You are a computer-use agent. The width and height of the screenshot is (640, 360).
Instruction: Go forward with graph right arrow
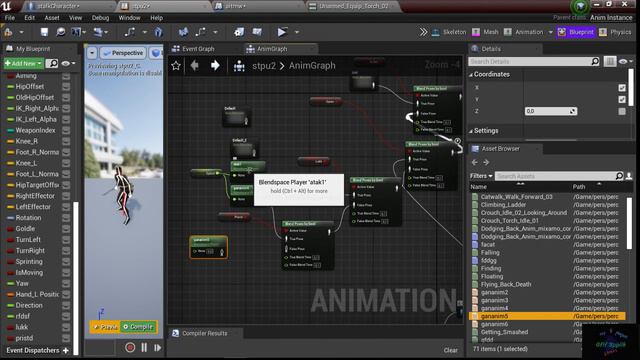pos(215,65)
